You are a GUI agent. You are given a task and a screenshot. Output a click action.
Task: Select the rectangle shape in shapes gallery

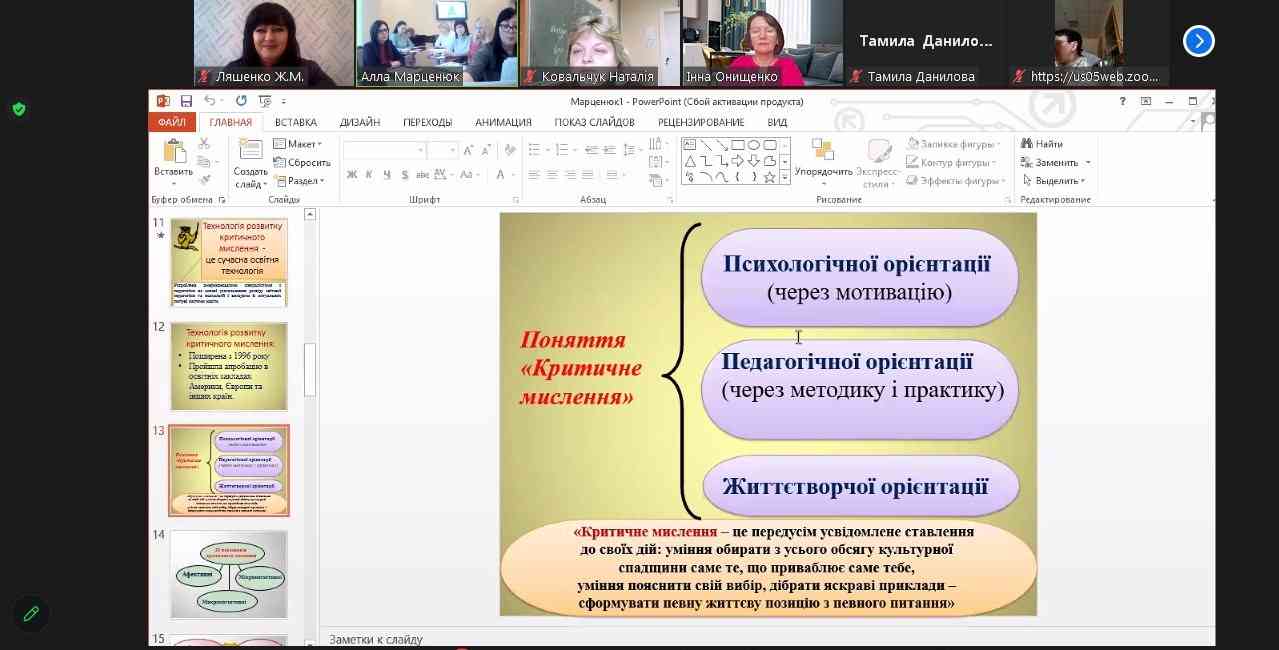coord(738,145)
